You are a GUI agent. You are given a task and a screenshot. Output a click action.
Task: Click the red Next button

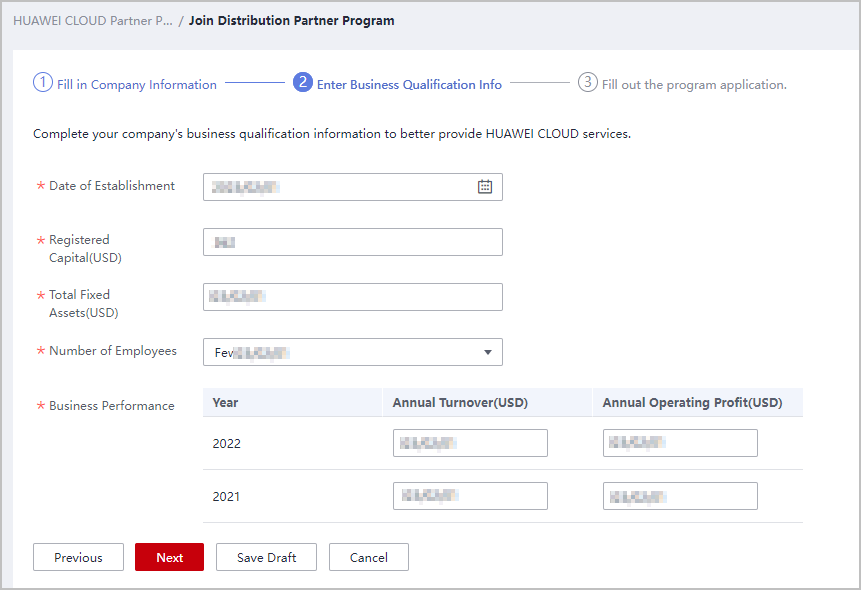[x=169, y=557]
